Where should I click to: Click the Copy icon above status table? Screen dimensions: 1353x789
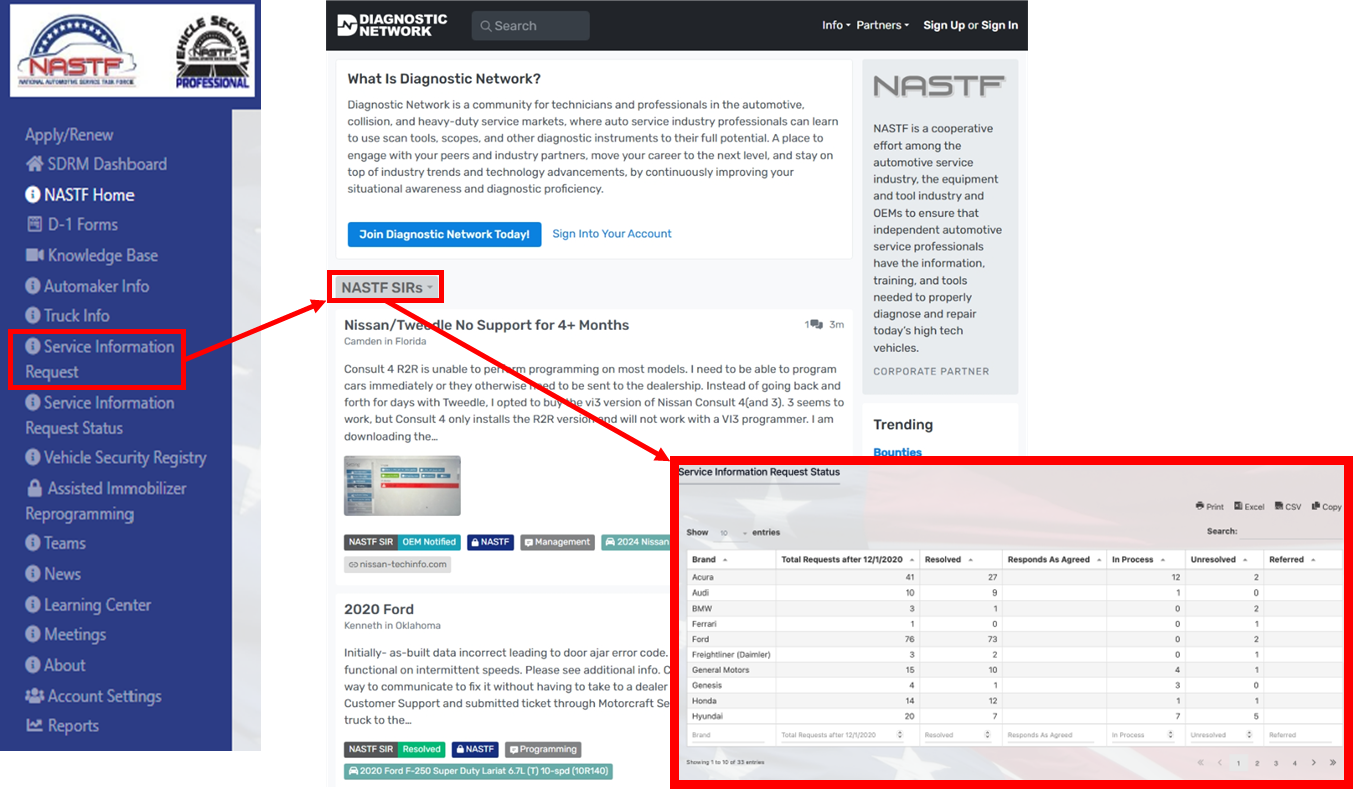[x=1316, y=506]
